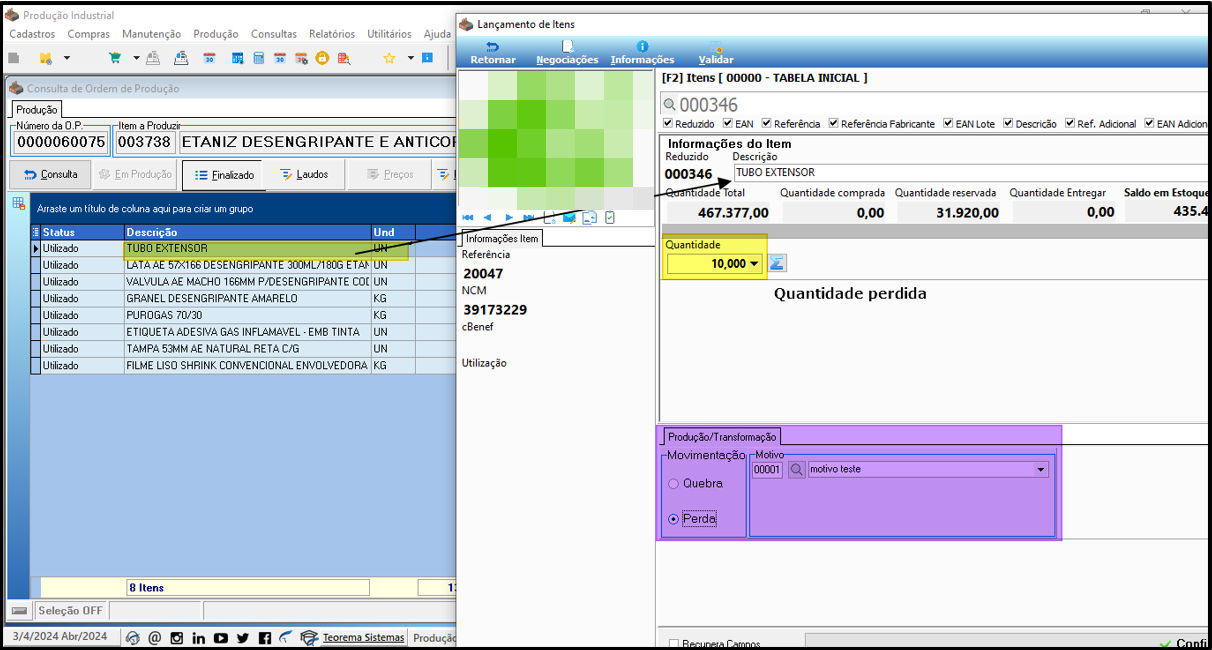Click the gold star favorites icon

(x=389, y=59)
